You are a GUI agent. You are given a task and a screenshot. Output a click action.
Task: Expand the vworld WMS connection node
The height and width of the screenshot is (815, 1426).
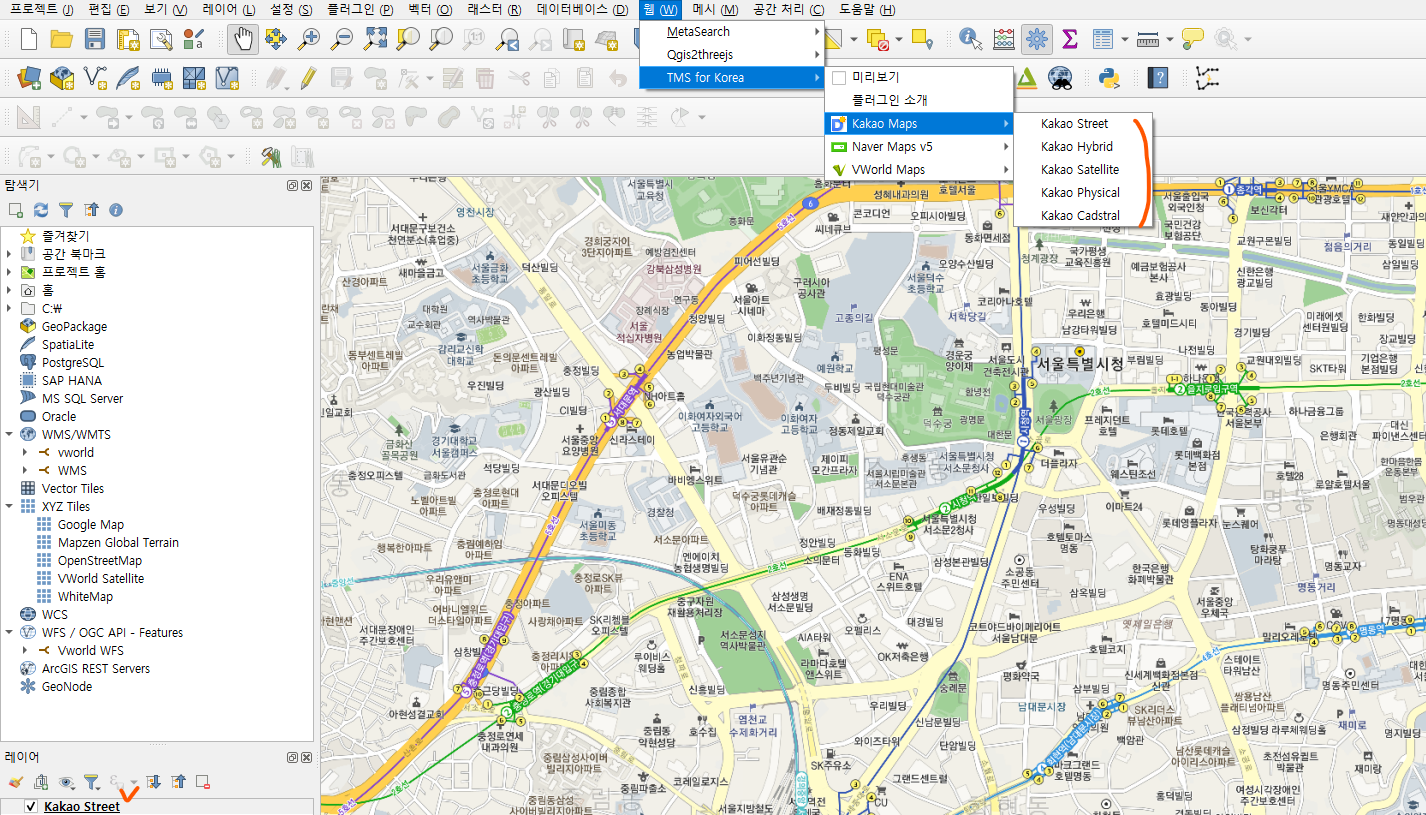click(26, 452)
